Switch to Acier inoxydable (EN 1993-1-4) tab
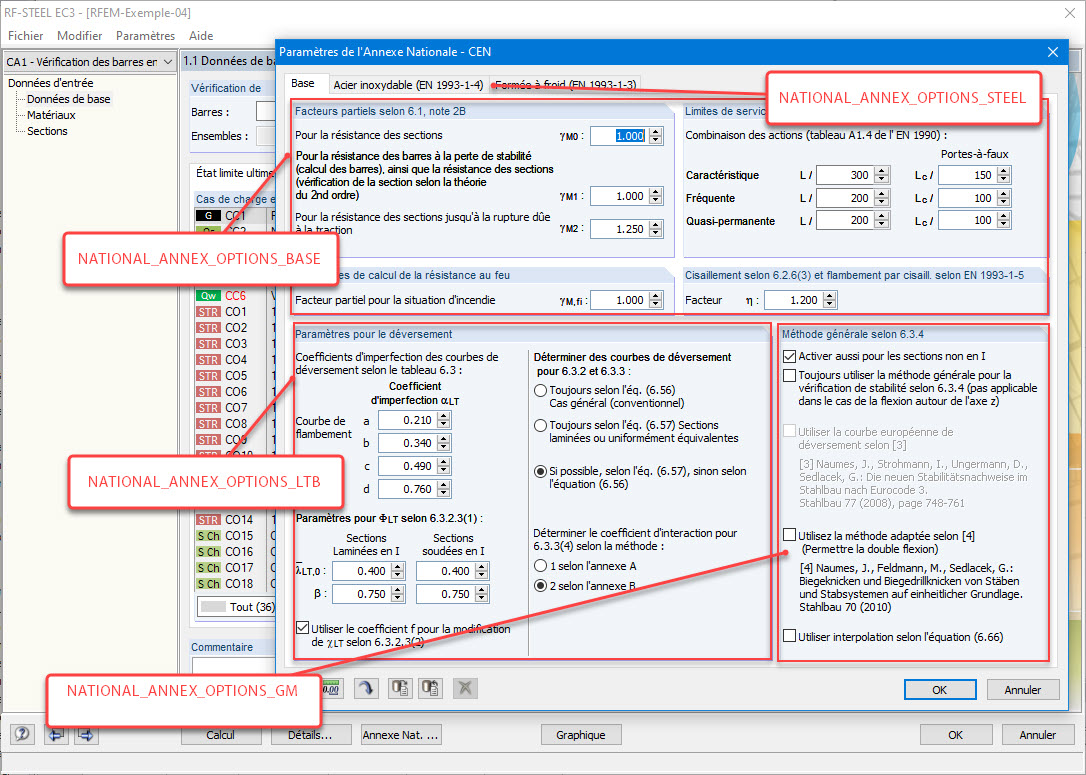1086x775 pixels. click(x=408, y=85)
